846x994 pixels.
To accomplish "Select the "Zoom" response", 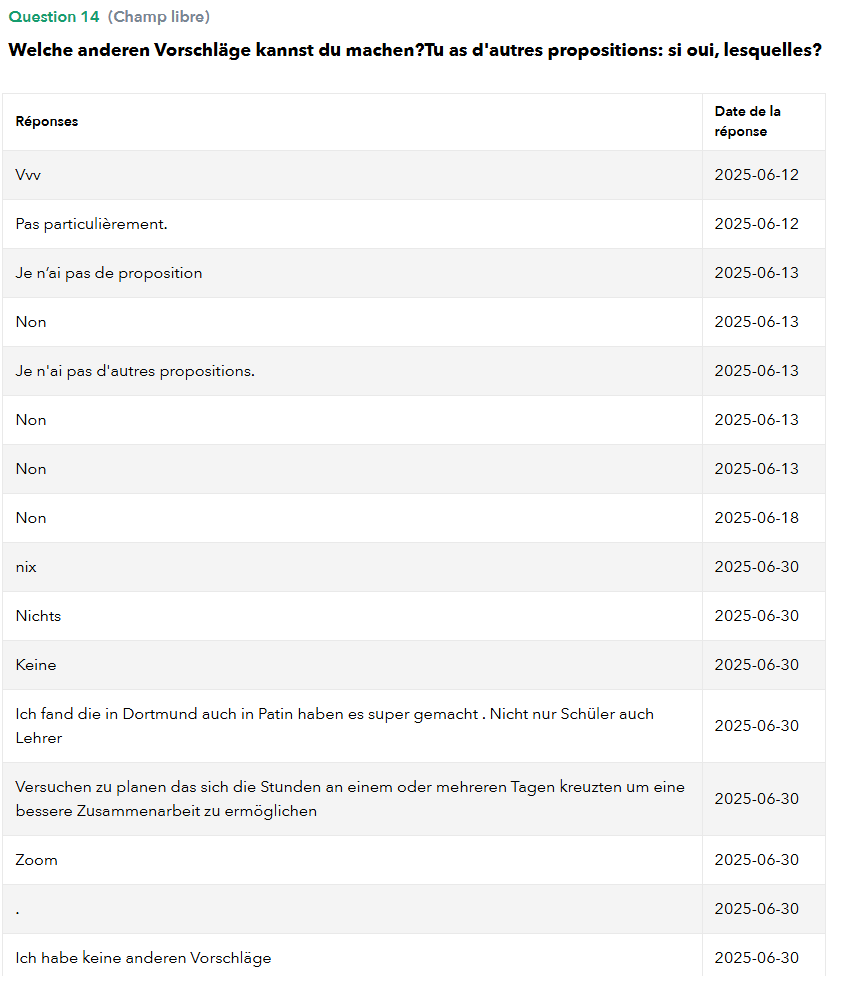I will 37,860.
